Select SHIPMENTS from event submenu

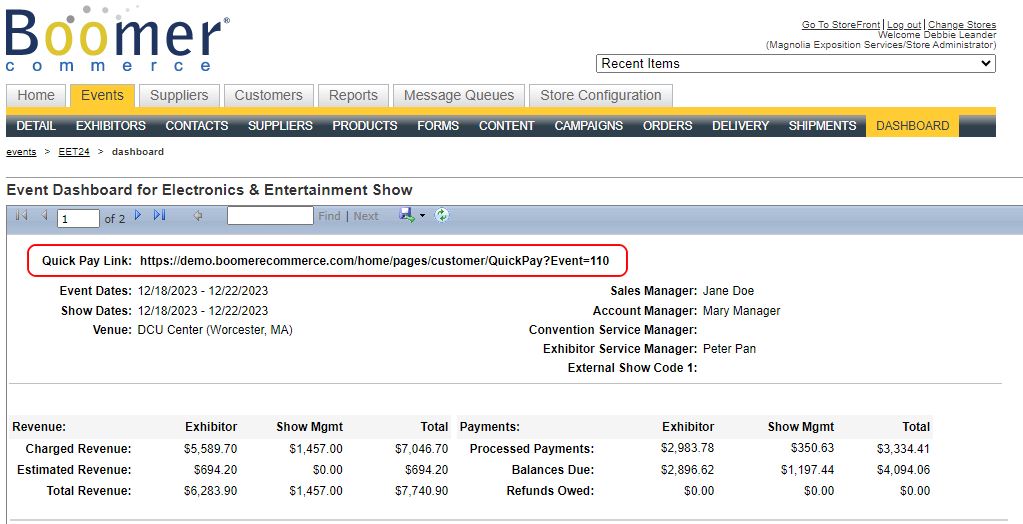point(822,126)
